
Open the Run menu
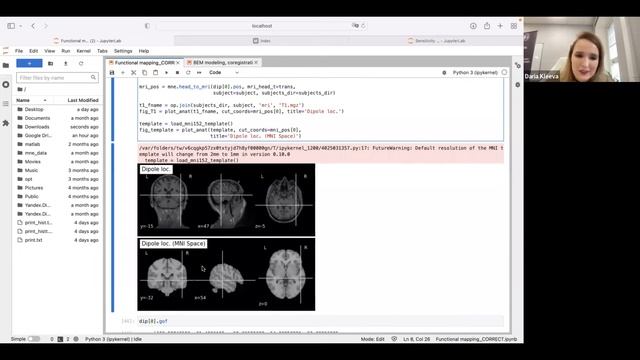pyautogui.click(x=66, y=51)
